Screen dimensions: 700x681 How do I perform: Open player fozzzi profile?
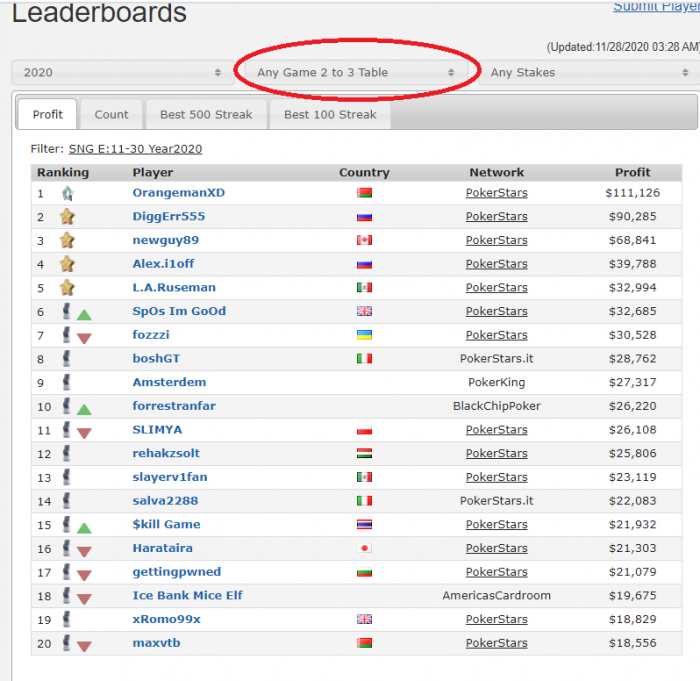tap(151, 335)
